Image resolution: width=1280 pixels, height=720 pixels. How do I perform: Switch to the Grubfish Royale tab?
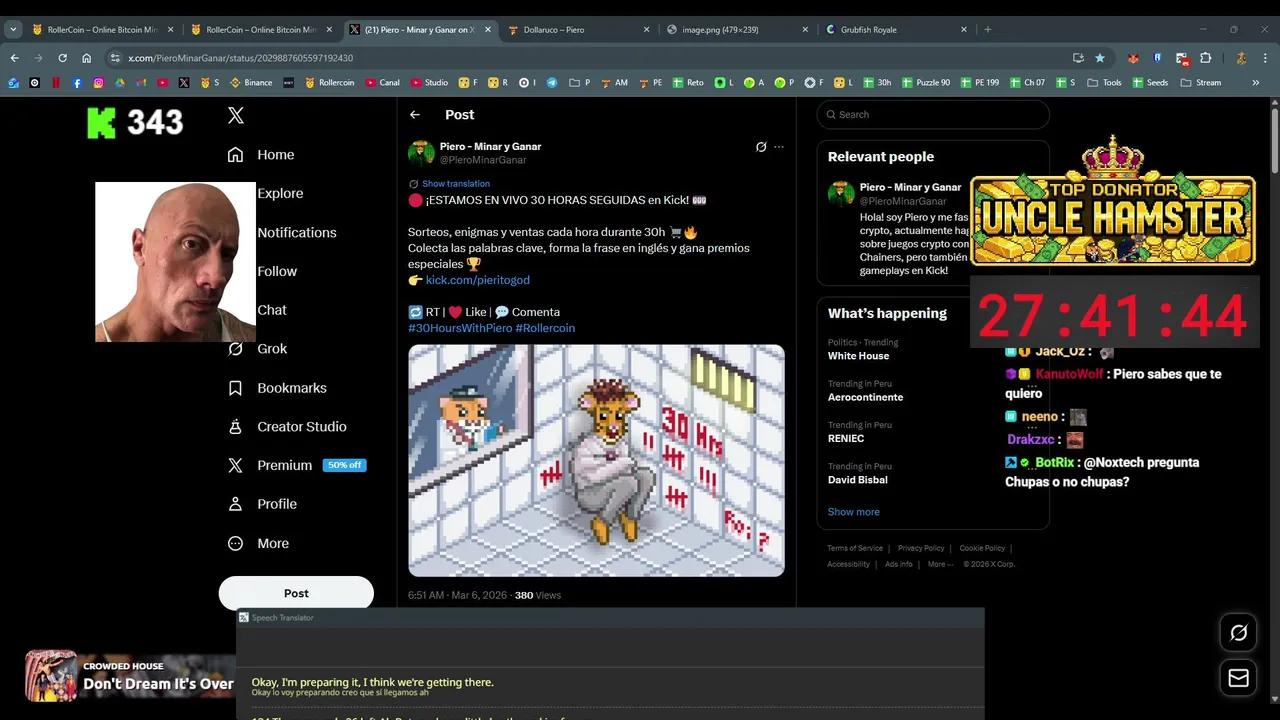pos(895,30)
